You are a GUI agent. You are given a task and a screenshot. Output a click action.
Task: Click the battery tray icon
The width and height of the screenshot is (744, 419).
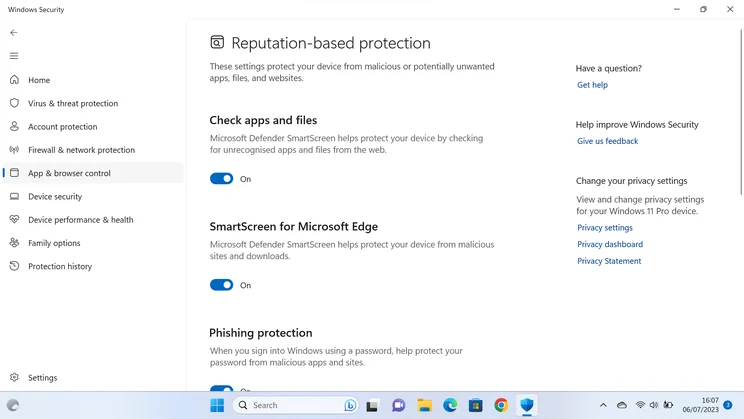(x=668, y=405)
